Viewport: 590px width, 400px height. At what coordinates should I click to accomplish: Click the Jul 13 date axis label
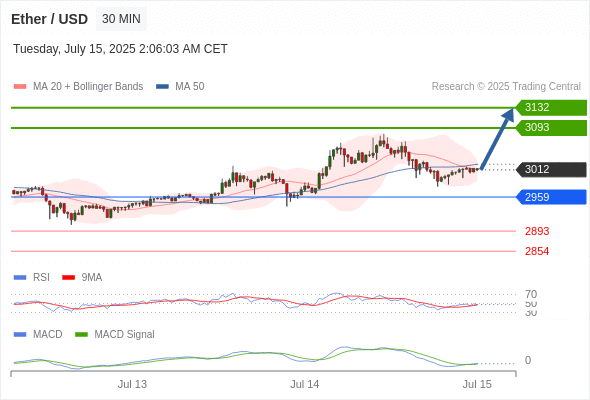(132, 385)
